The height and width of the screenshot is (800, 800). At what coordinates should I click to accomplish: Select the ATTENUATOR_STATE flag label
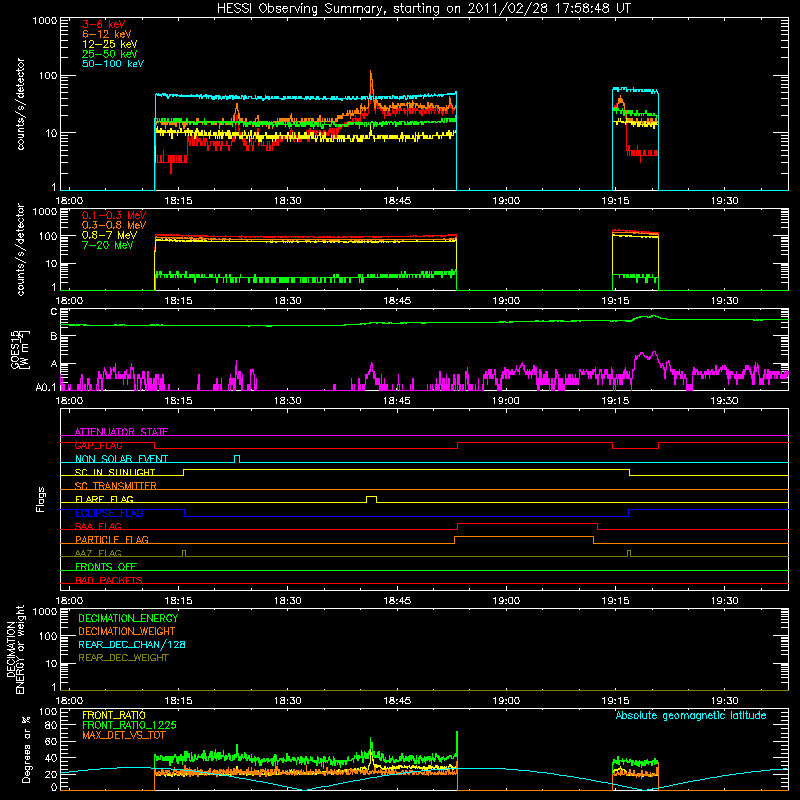tap(121, 432)
